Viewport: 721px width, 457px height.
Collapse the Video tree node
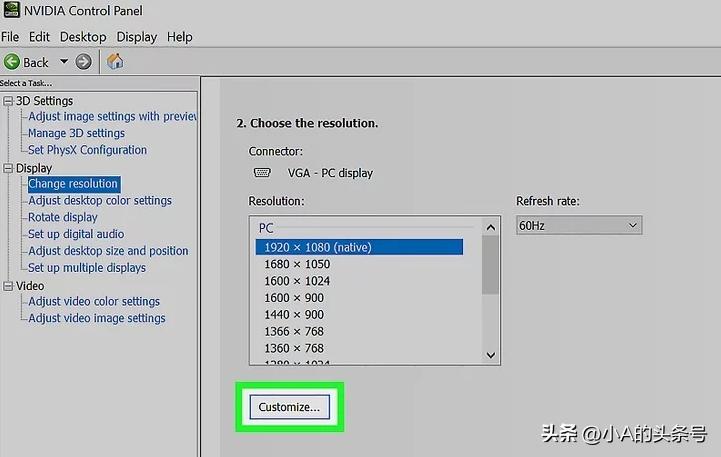pyautogui.click(x=8, y=286)
